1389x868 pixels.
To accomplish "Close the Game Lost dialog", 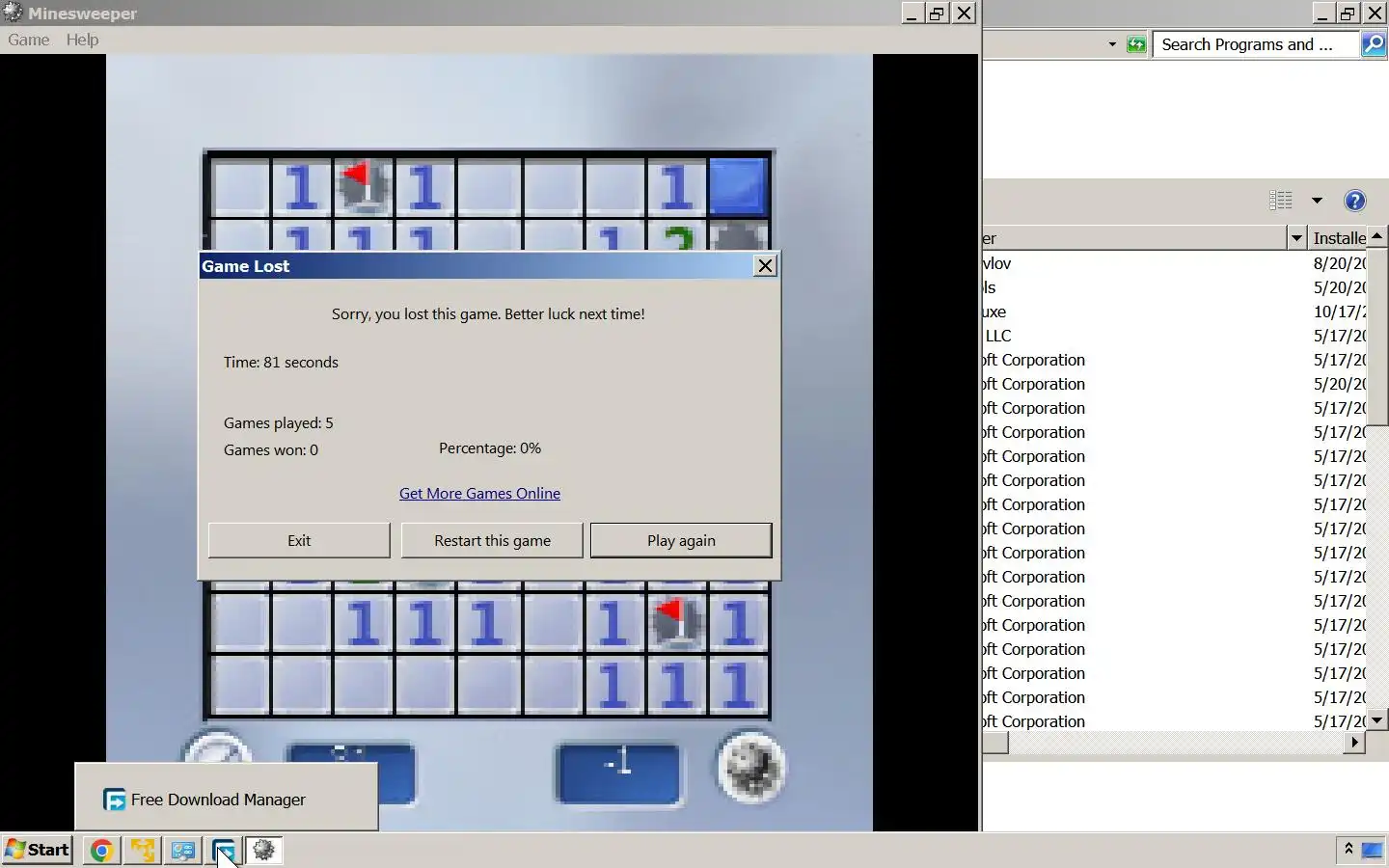I will [x=765, y=265].
